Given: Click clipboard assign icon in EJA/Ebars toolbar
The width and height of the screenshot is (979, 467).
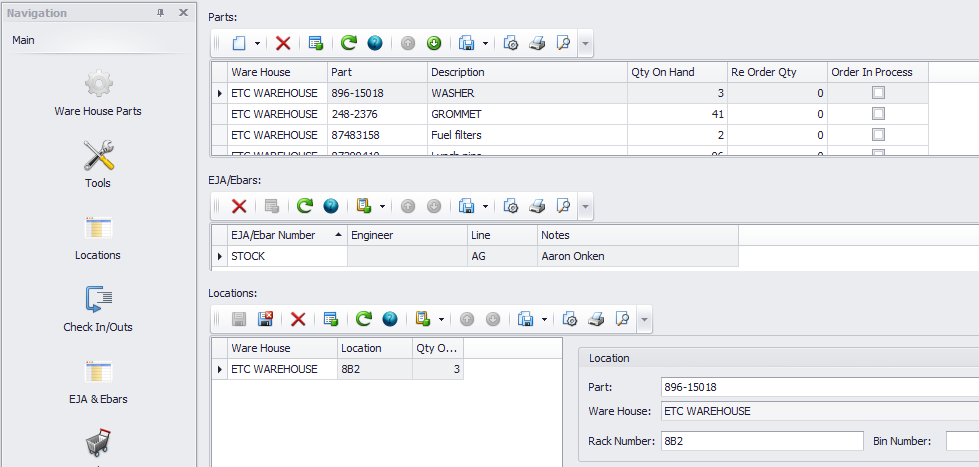Looking at the screenshot, I should [363, 206].
